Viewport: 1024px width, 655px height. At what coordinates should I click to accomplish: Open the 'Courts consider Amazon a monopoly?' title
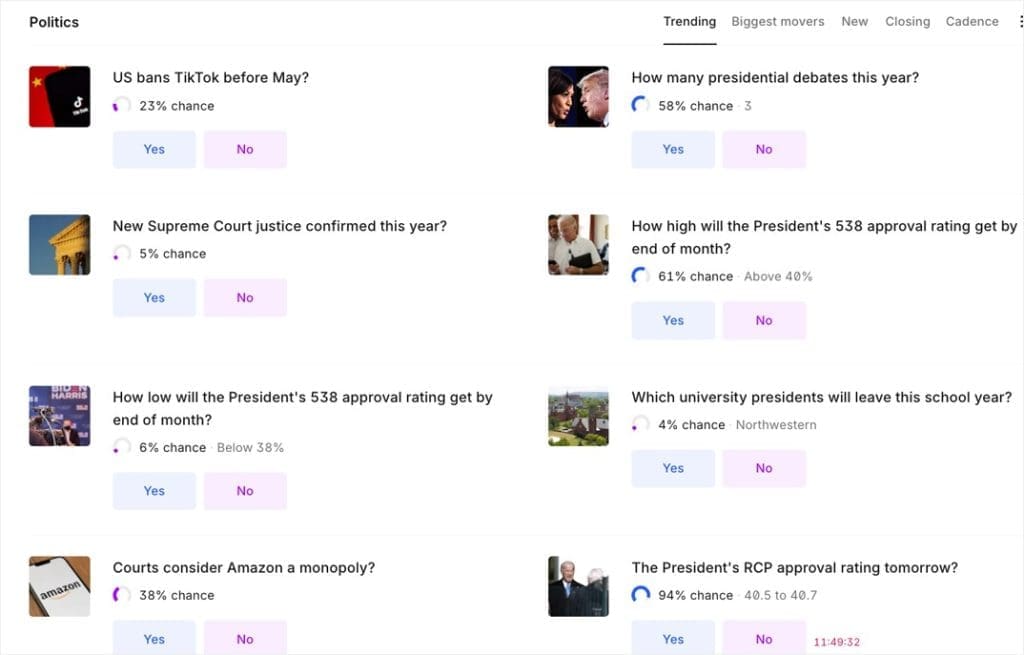pyautogui.click(x=244, y=567)
